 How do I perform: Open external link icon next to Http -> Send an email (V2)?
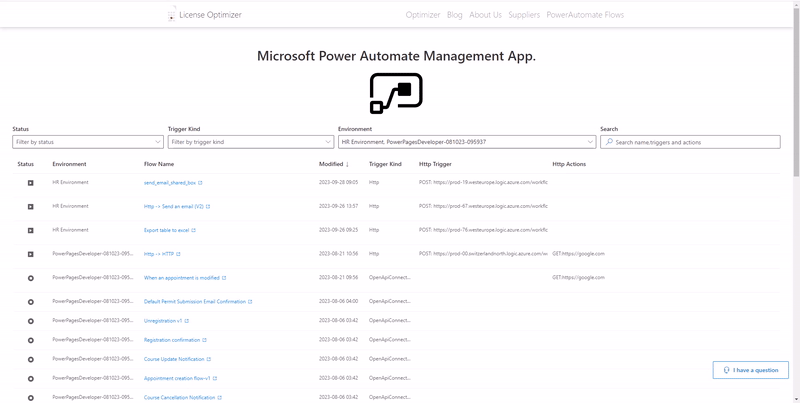pyautogui.click(x=208, y=207)
